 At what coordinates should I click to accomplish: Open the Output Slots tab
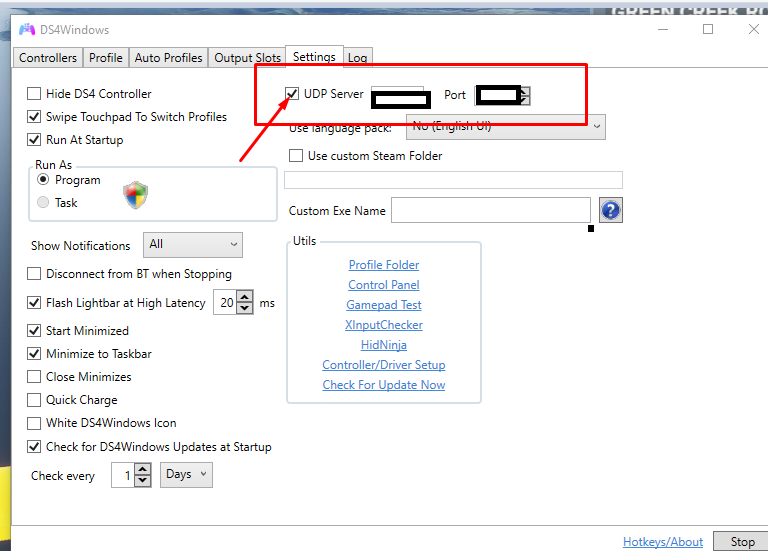pos(247,58)
